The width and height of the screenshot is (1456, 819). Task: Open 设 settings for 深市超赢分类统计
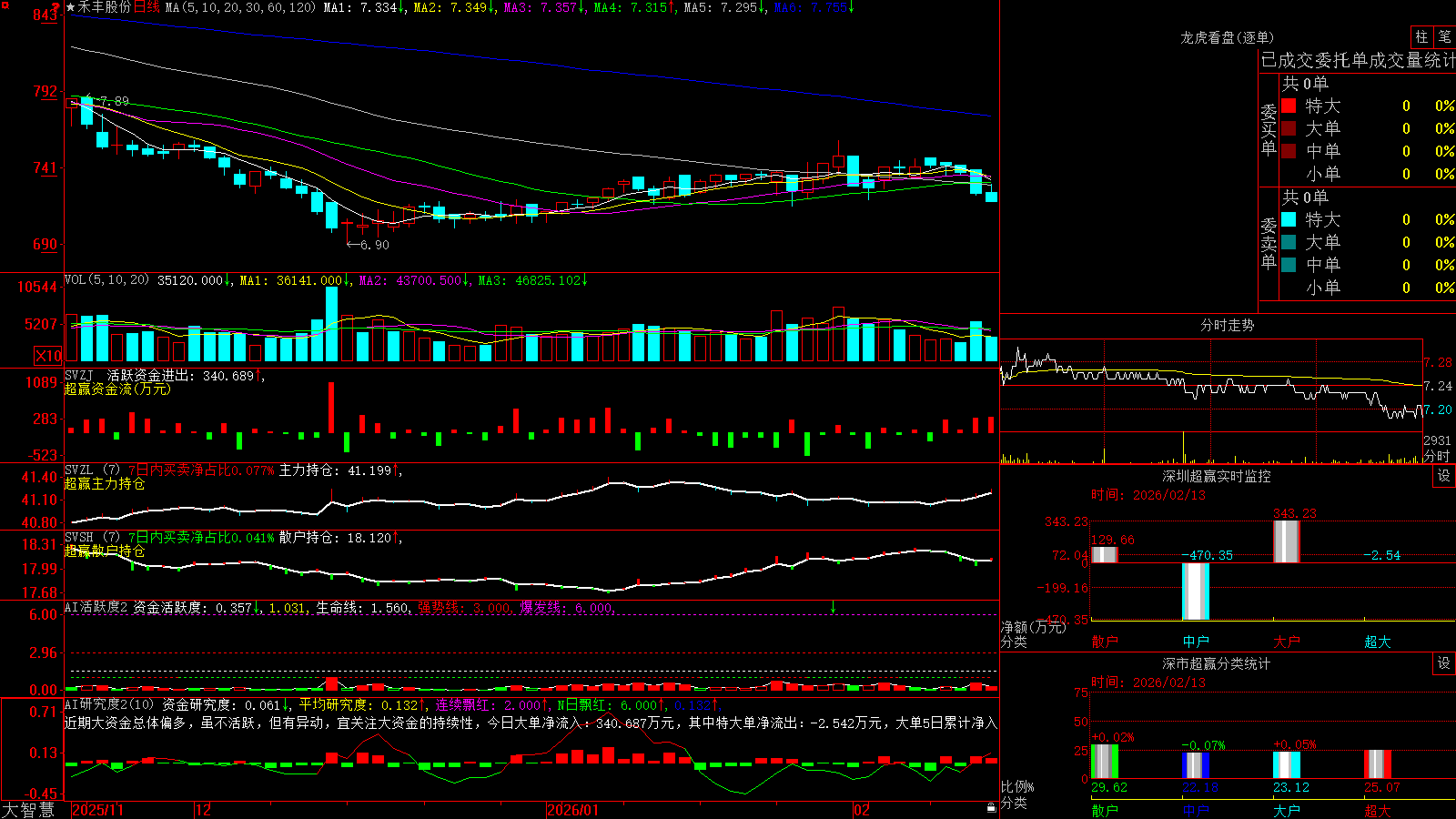1444,663
